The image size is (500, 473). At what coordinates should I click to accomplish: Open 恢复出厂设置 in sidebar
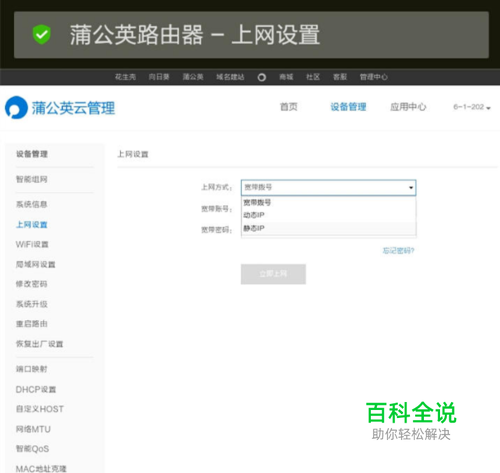pos(39,344)
